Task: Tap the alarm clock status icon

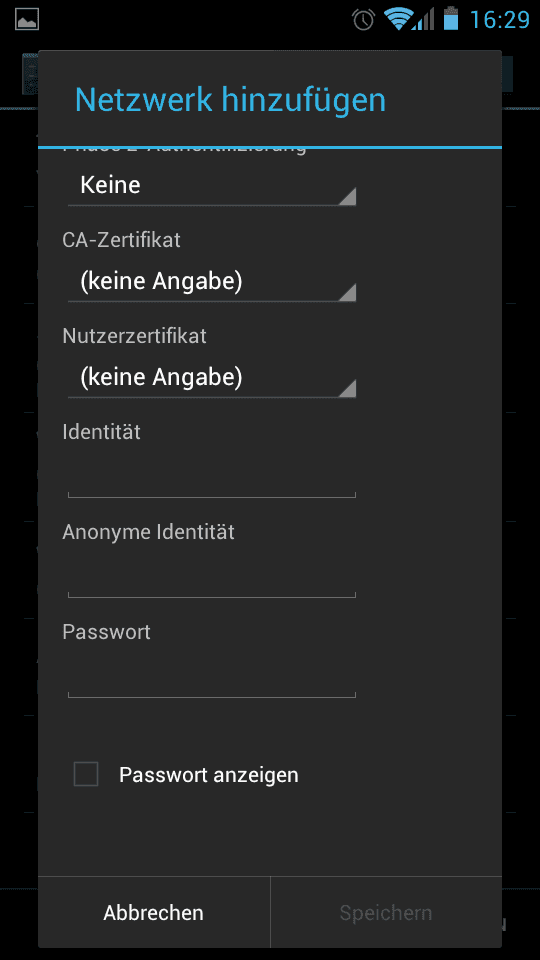Action: (363, 19)
